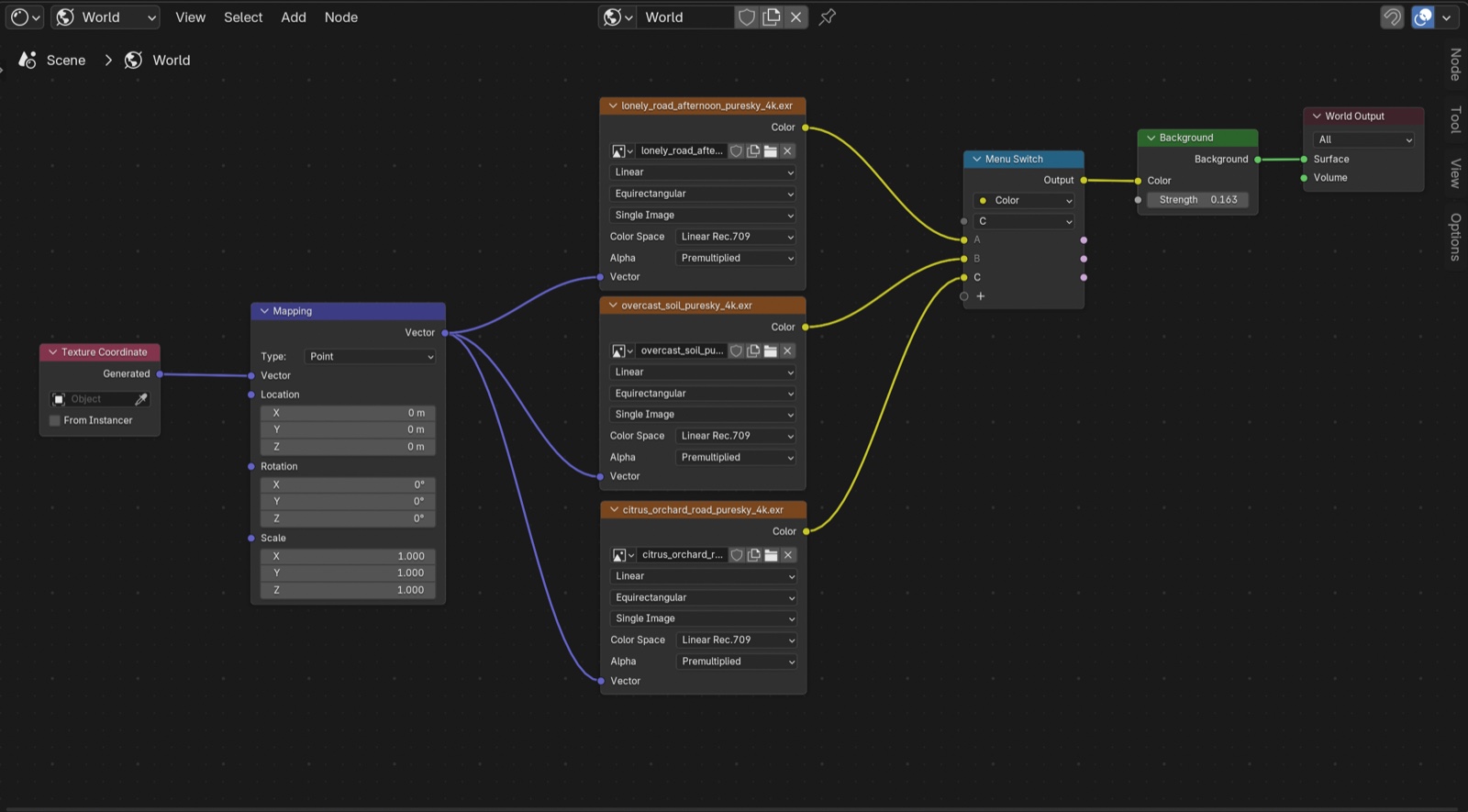Click the Object field in Texture Coordinate

[92, 399]
